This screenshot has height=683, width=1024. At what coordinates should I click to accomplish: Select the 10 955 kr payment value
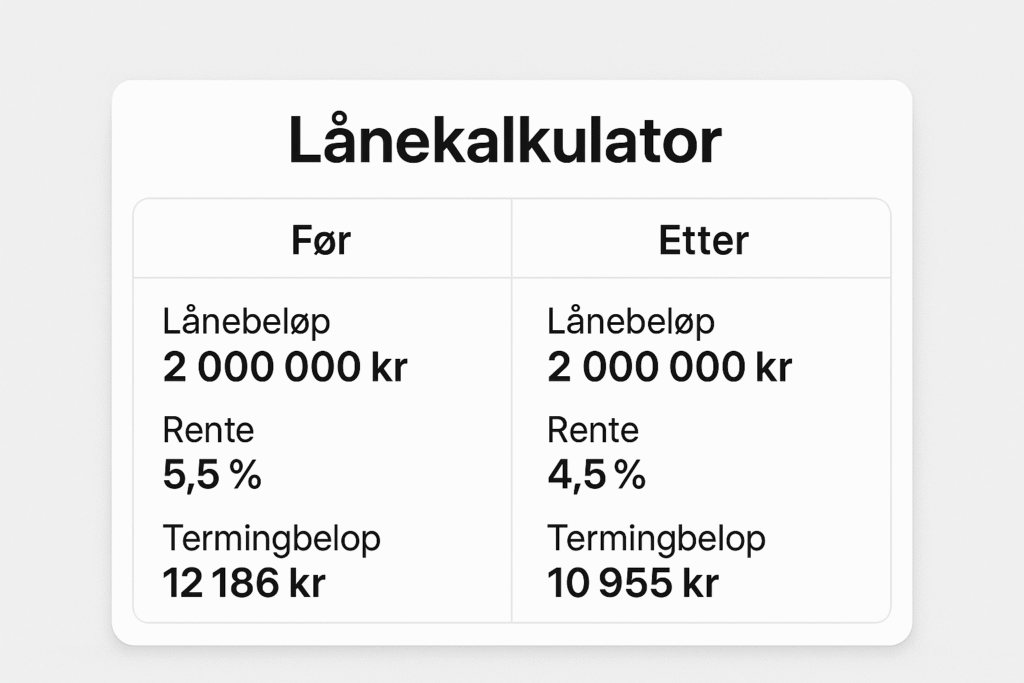tap(633, 583)
